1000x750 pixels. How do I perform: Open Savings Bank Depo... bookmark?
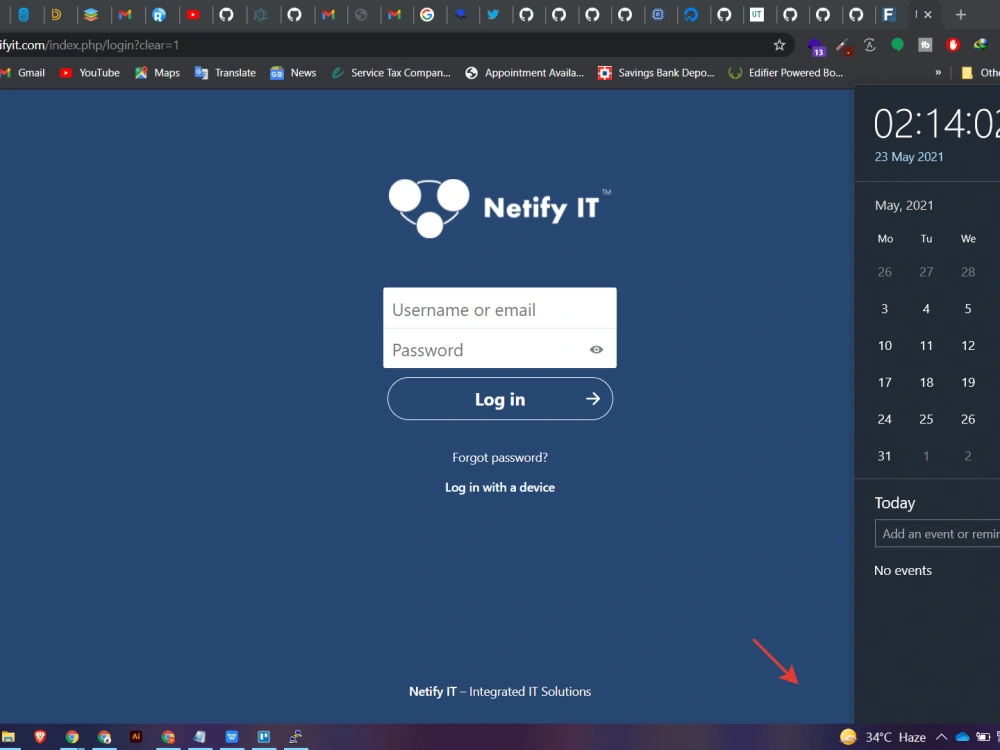coord(656,73)
